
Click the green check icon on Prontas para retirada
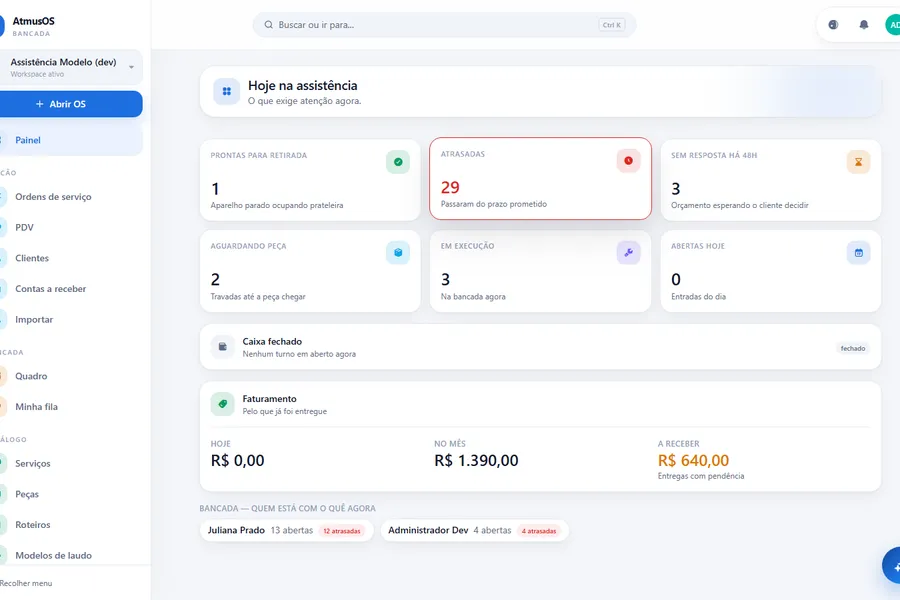coord(398,162)
